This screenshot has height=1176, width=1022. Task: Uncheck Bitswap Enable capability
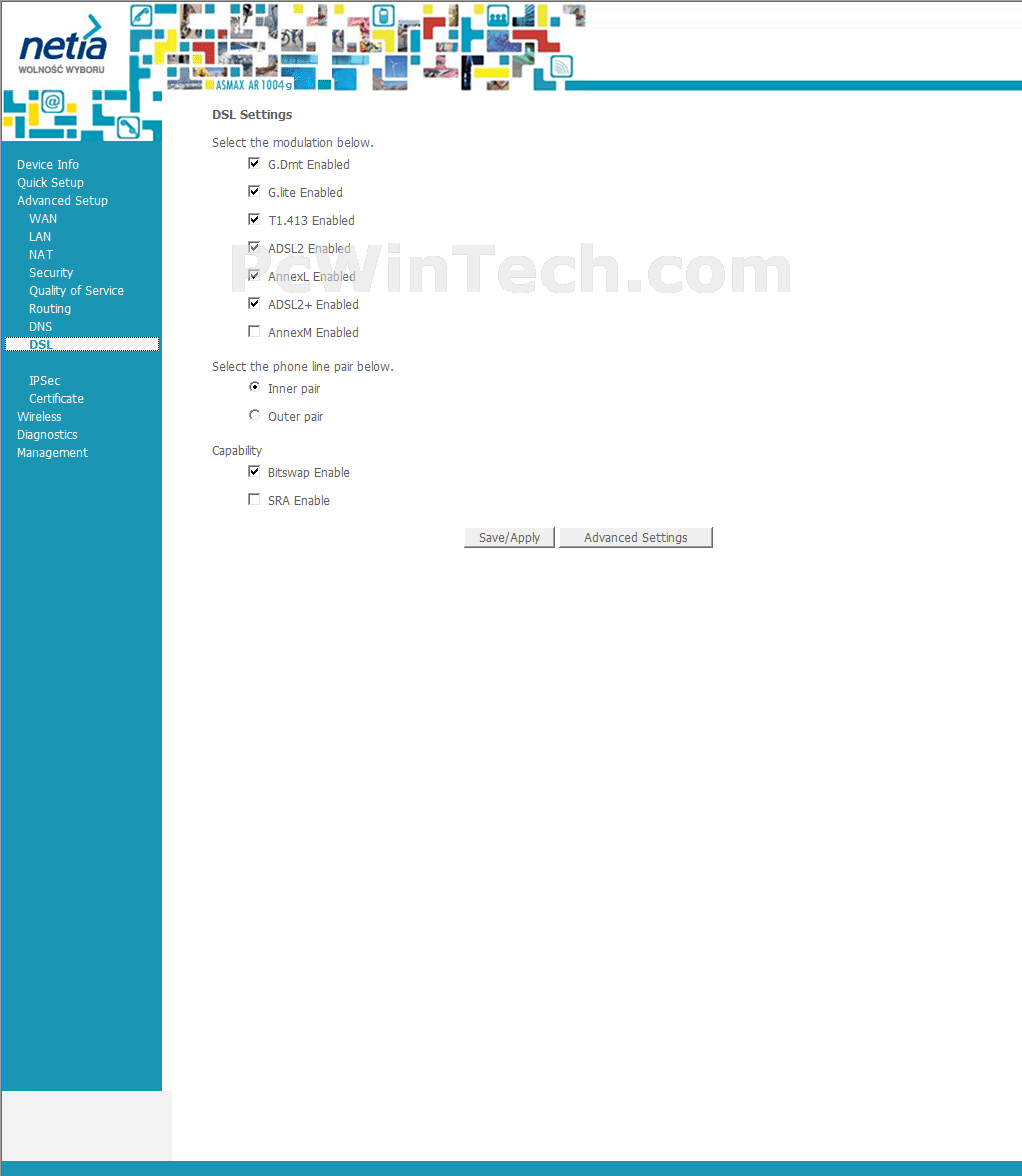tap(254, 471)
